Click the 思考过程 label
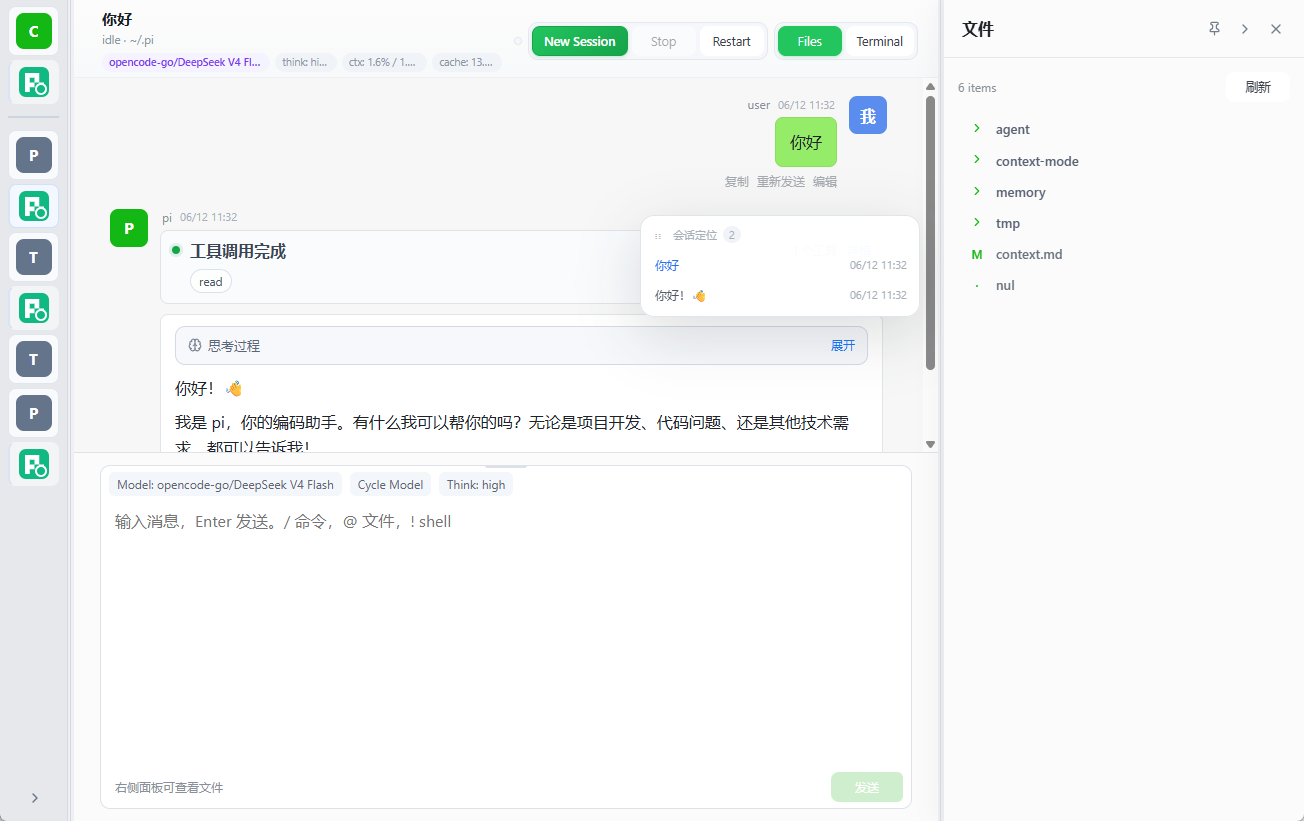Viewport: 1304px width, 821px height. [234, 346]
